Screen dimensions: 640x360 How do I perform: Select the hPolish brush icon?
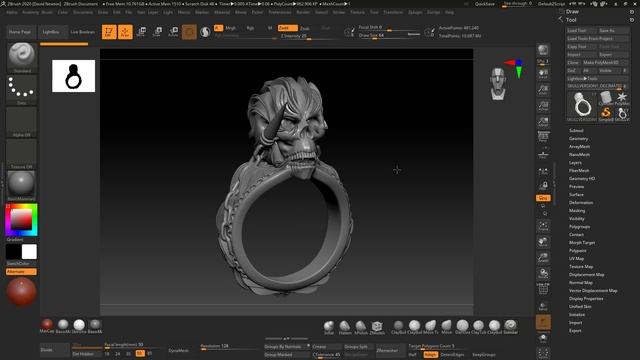click(361, 327)
